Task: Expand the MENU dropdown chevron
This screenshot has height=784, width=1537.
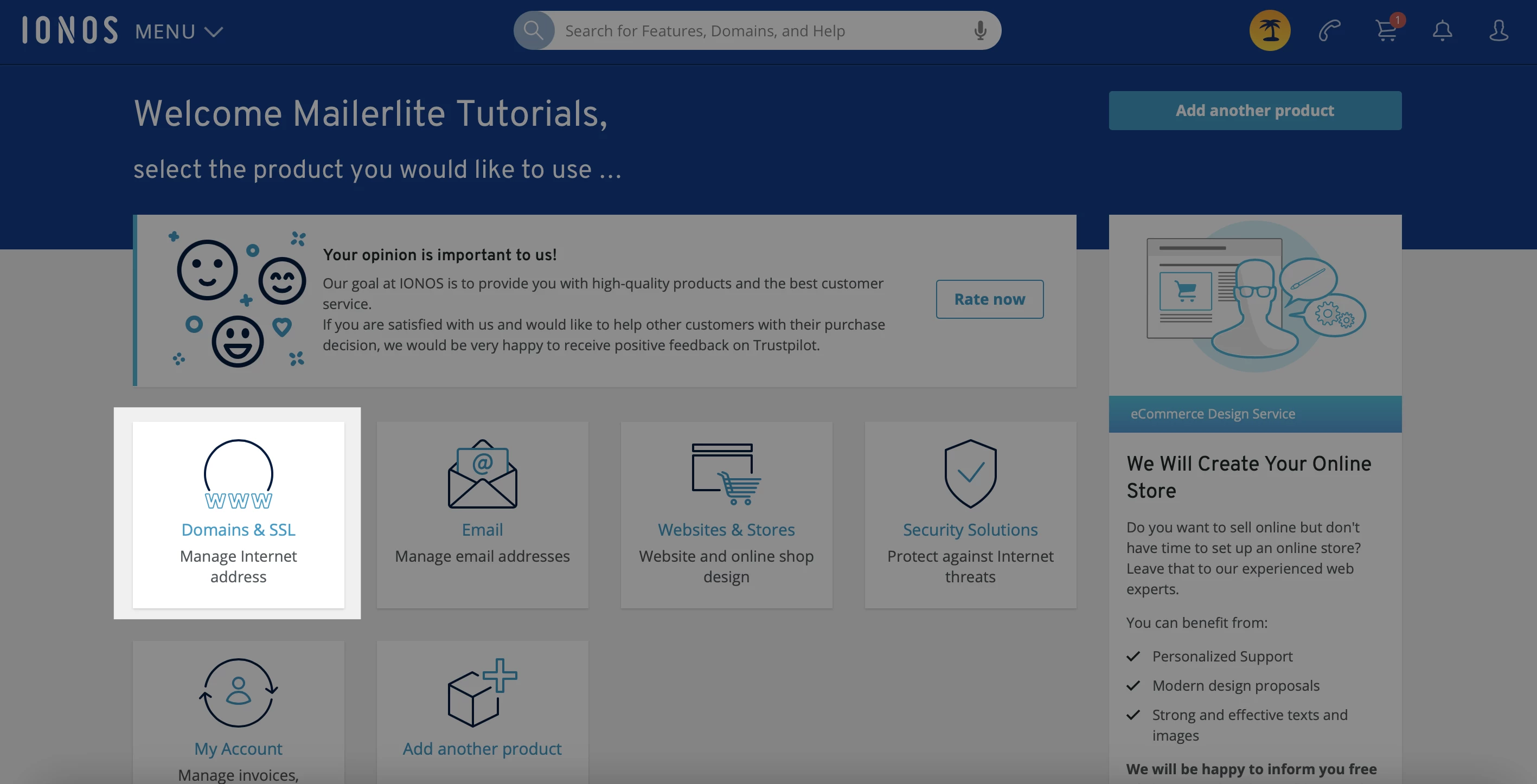Action: 214,31
